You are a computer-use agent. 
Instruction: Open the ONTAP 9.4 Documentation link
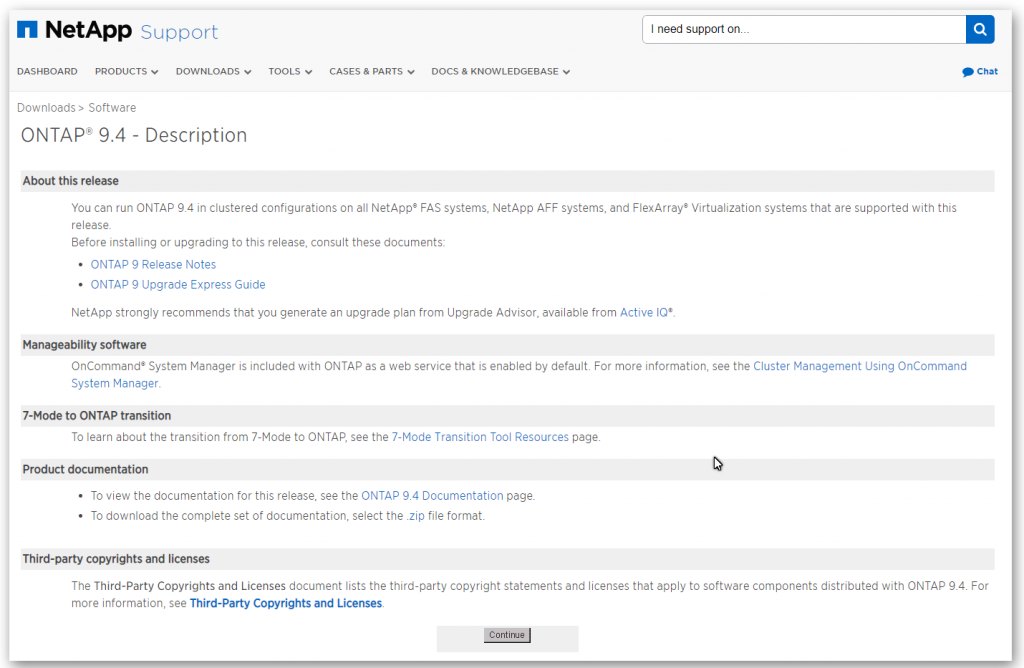[x=432, y=495]
